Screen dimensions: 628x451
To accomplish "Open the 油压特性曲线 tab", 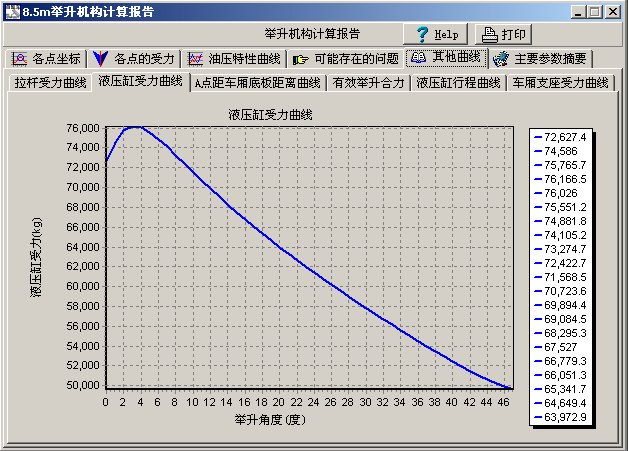I will (234, 59).
